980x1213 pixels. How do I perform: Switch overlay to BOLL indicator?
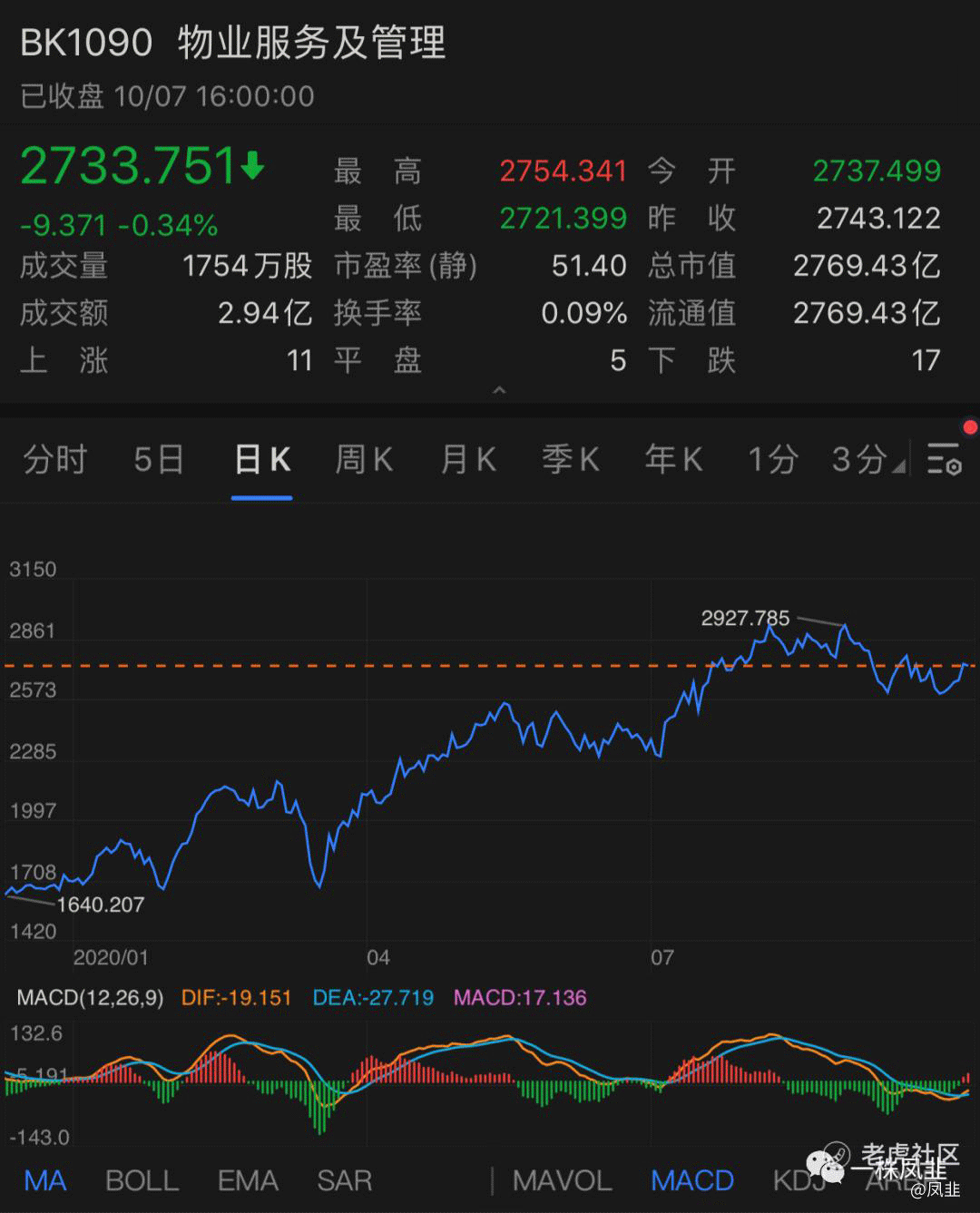[x=142, y=1180]
